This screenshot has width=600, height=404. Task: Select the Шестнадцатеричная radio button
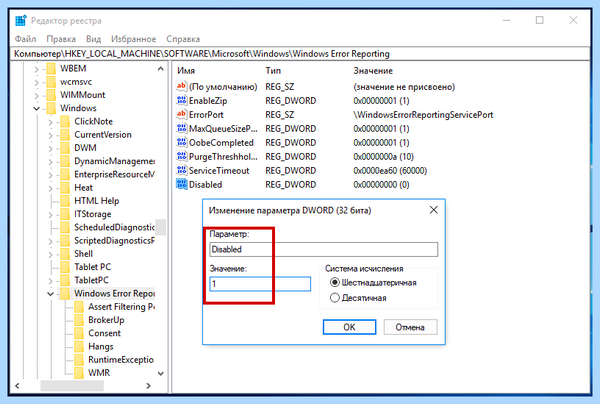pos(334,282)
